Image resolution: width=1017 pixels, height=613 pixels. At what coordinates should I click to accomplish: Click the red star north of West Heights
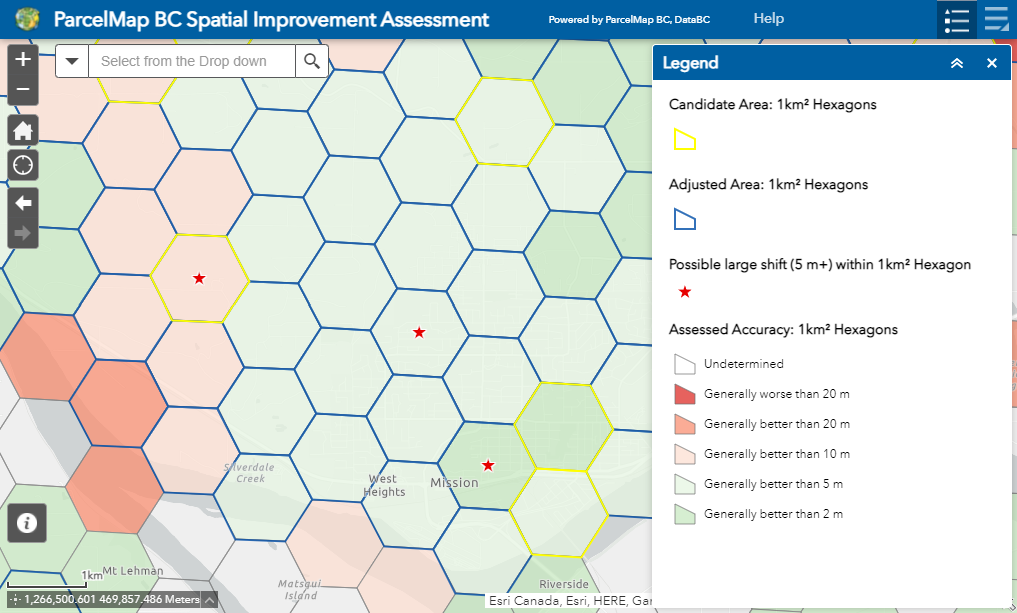pos(419,333)
